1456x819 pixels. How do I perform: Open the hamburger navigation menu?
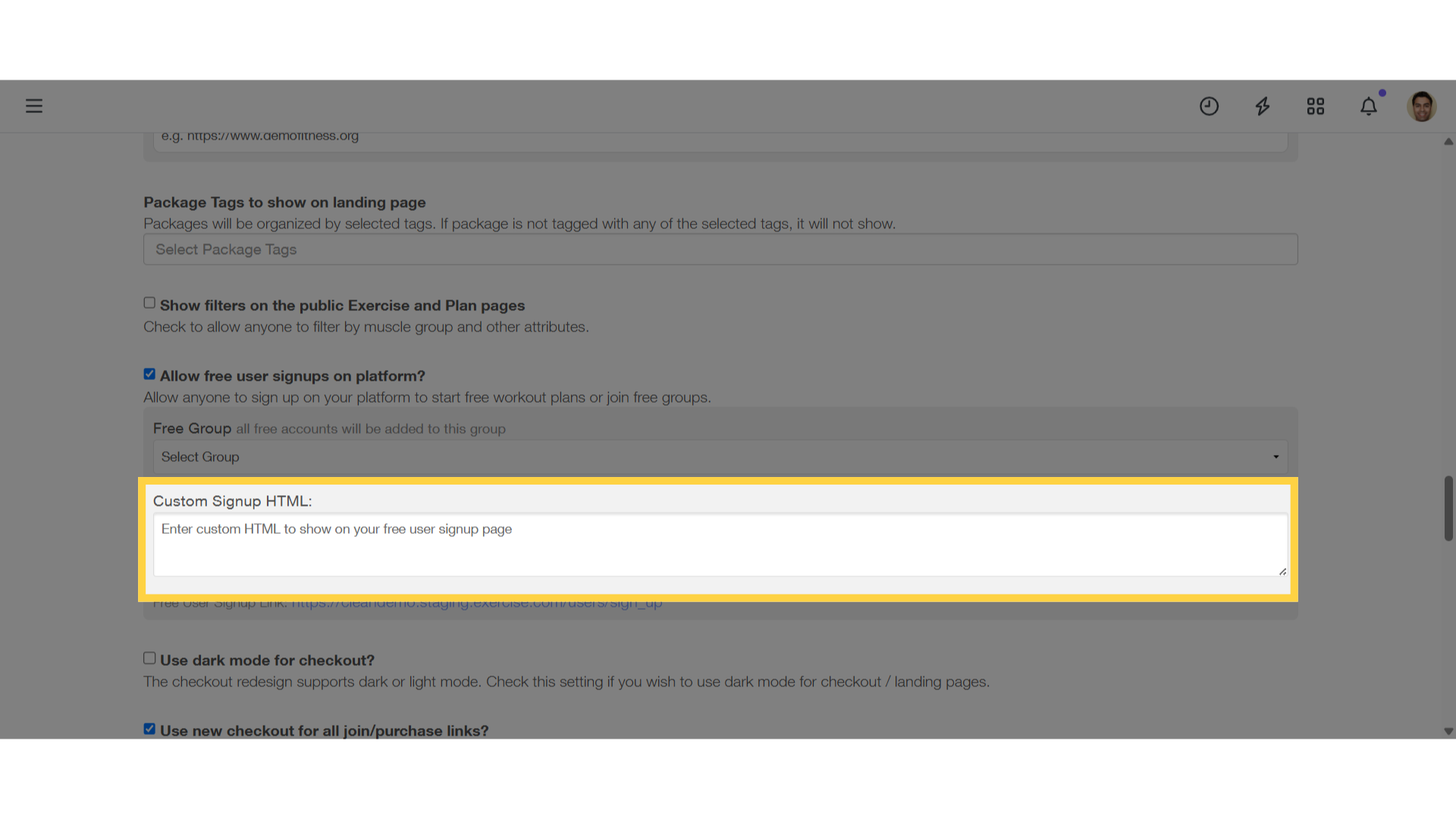tap(34, 106)
